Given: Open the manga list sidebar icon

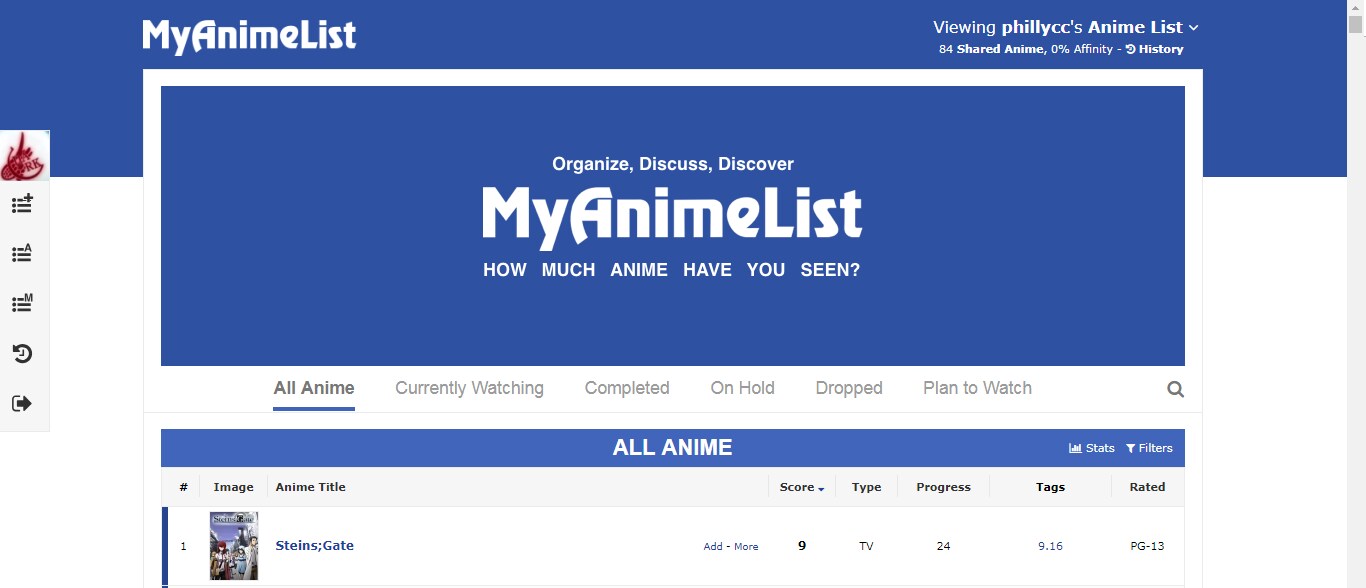Looking at the screenshot, I should pos(22,303).
